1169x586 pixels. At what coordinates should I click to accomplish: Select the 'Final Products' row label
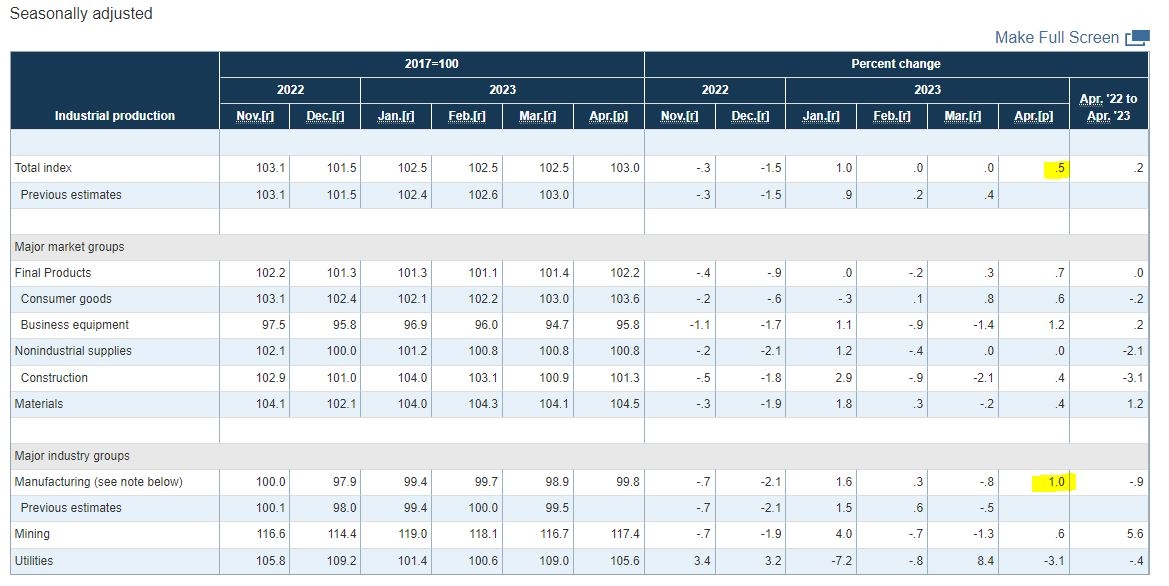[x=53, y=273]
